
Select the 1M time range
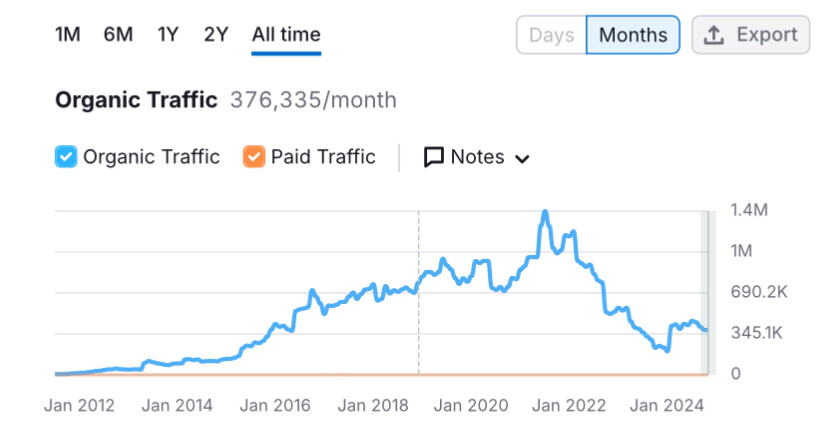point(68,35)
